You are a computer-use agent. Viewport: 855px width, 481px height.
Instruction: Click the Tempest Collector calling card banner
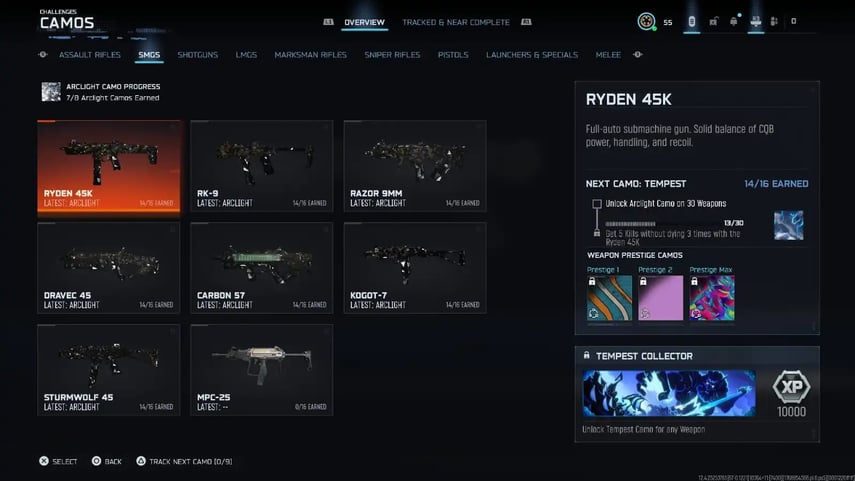click(669, 393)
